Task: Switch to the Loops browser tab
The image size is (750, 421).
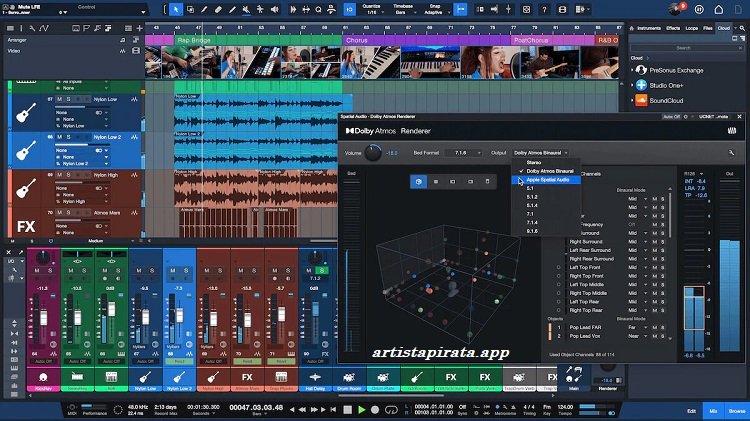Action: (x=692, y=28)
